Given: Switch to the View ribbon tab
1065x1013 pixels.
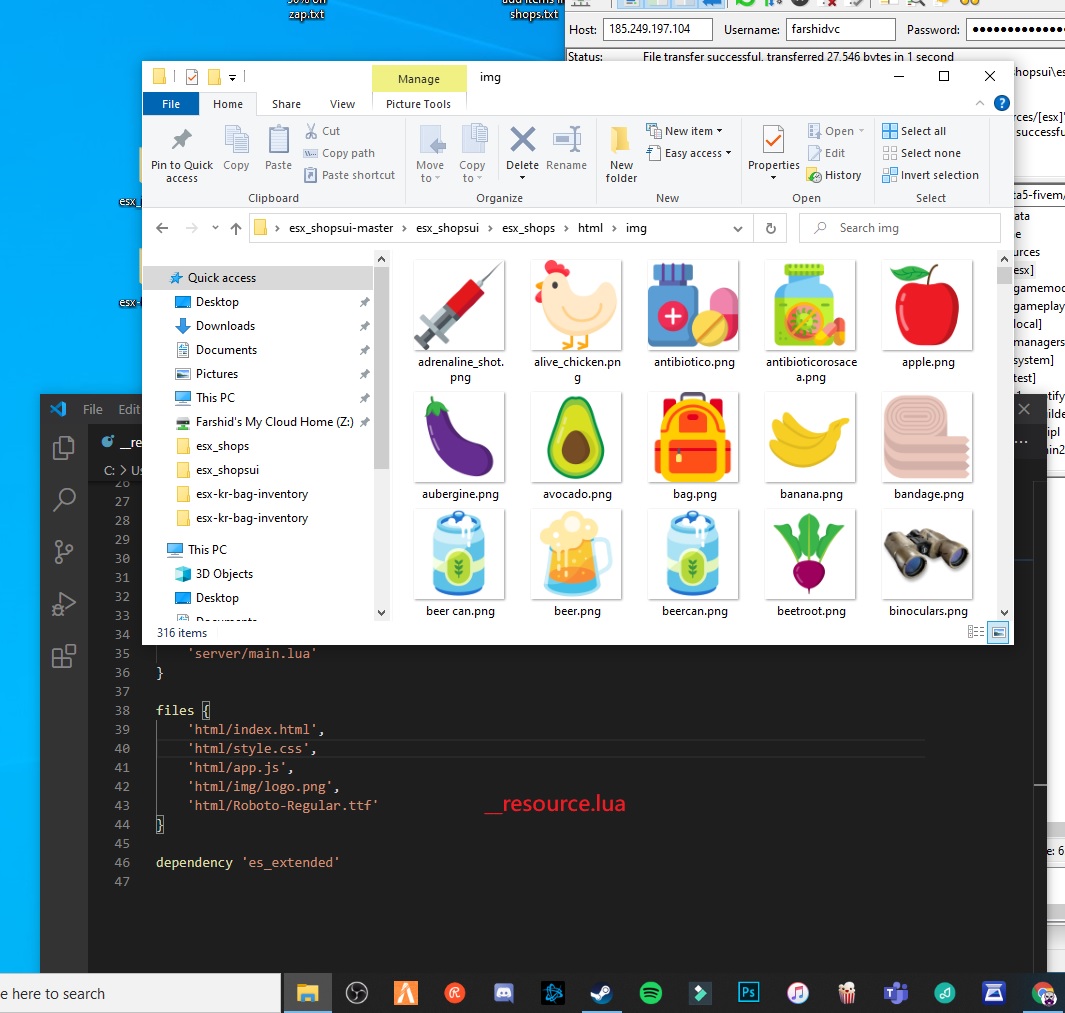Looking at the screenshot, I should pyautogui.click(x=342, y=104).
